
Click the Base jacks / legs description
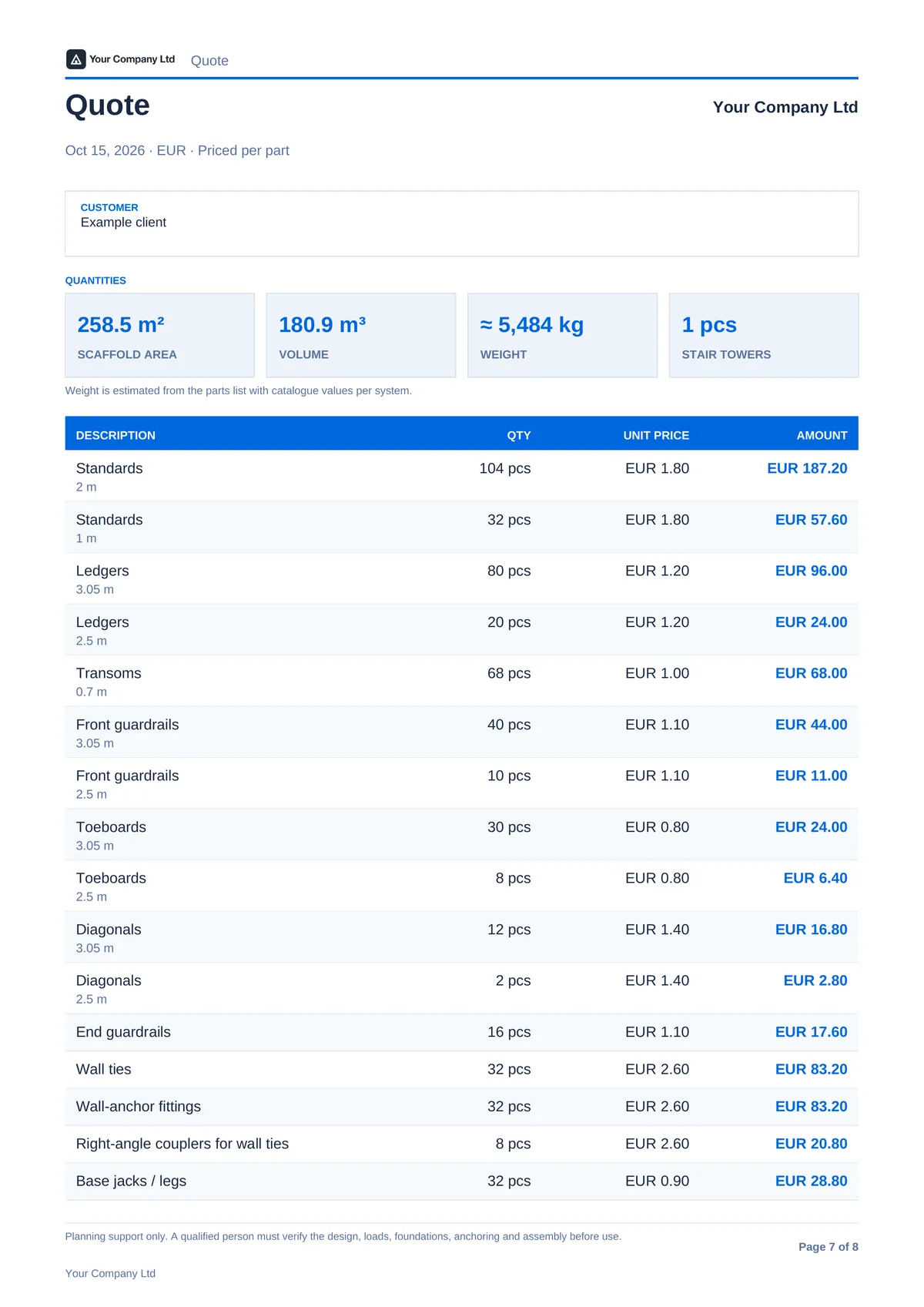[131, 1181]
